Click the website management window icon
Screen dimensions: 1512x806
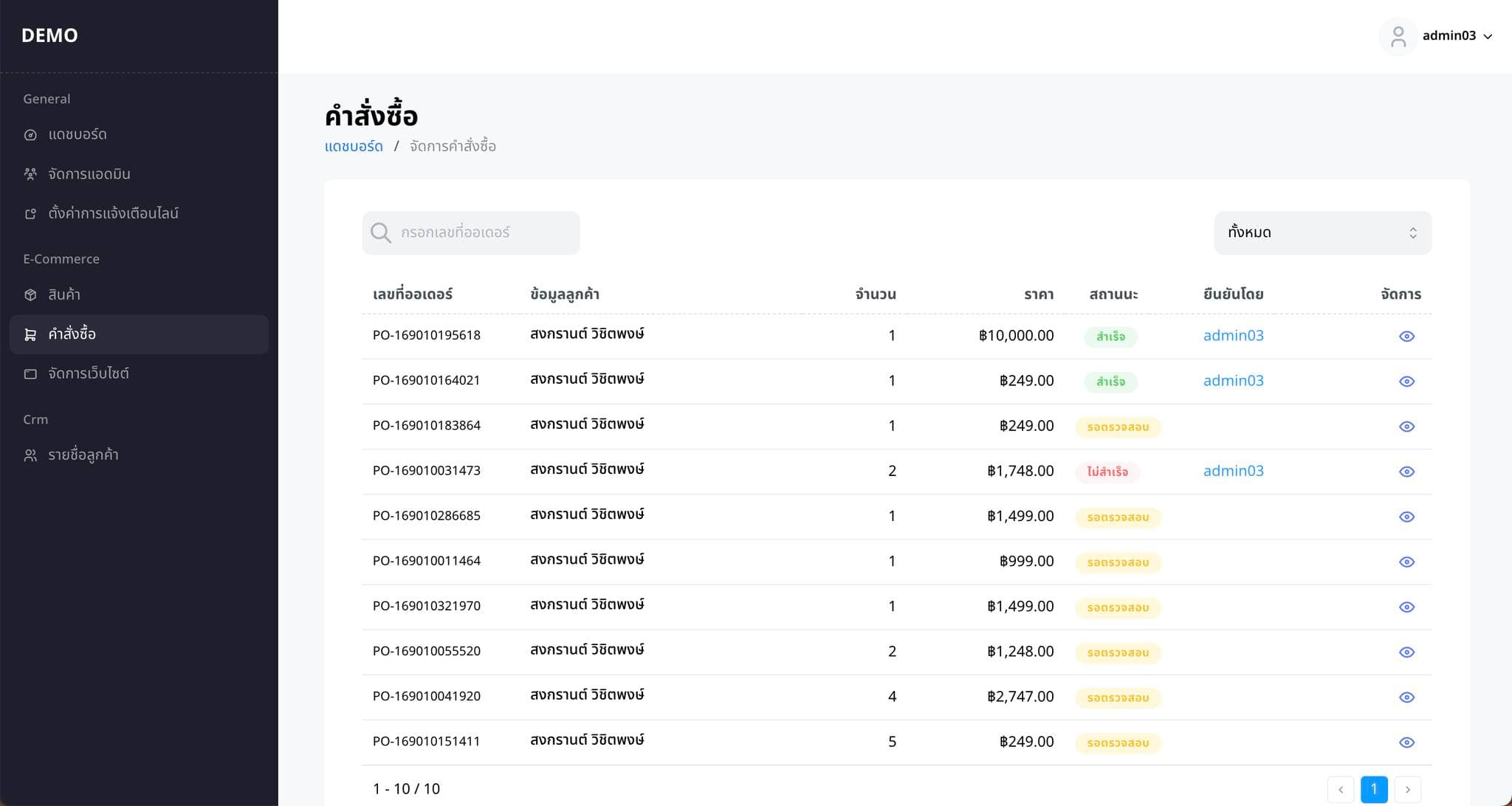pos(30,374)
